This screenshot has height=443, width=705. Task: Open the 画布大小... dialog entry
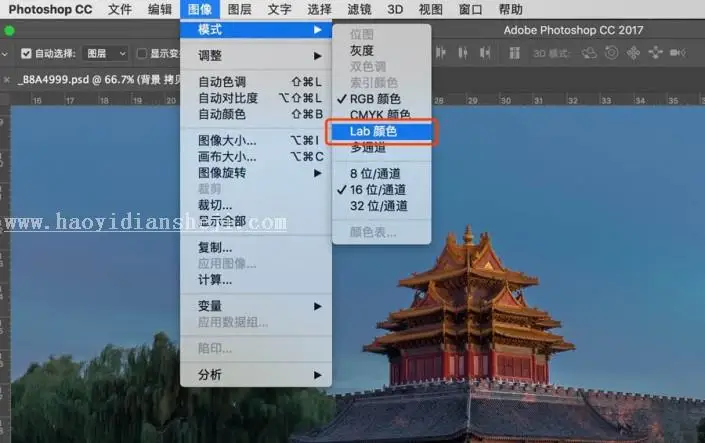pyautogui.click(x=256, y=157)
